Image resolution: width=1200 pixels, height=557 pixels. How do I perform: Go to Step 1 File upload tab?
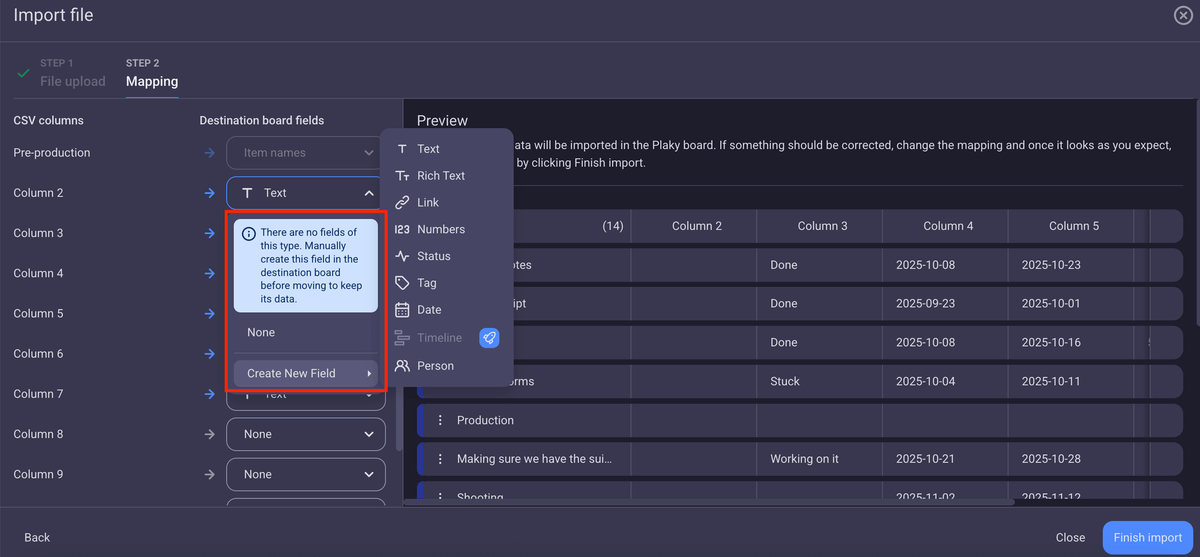(x=72, y=73)
